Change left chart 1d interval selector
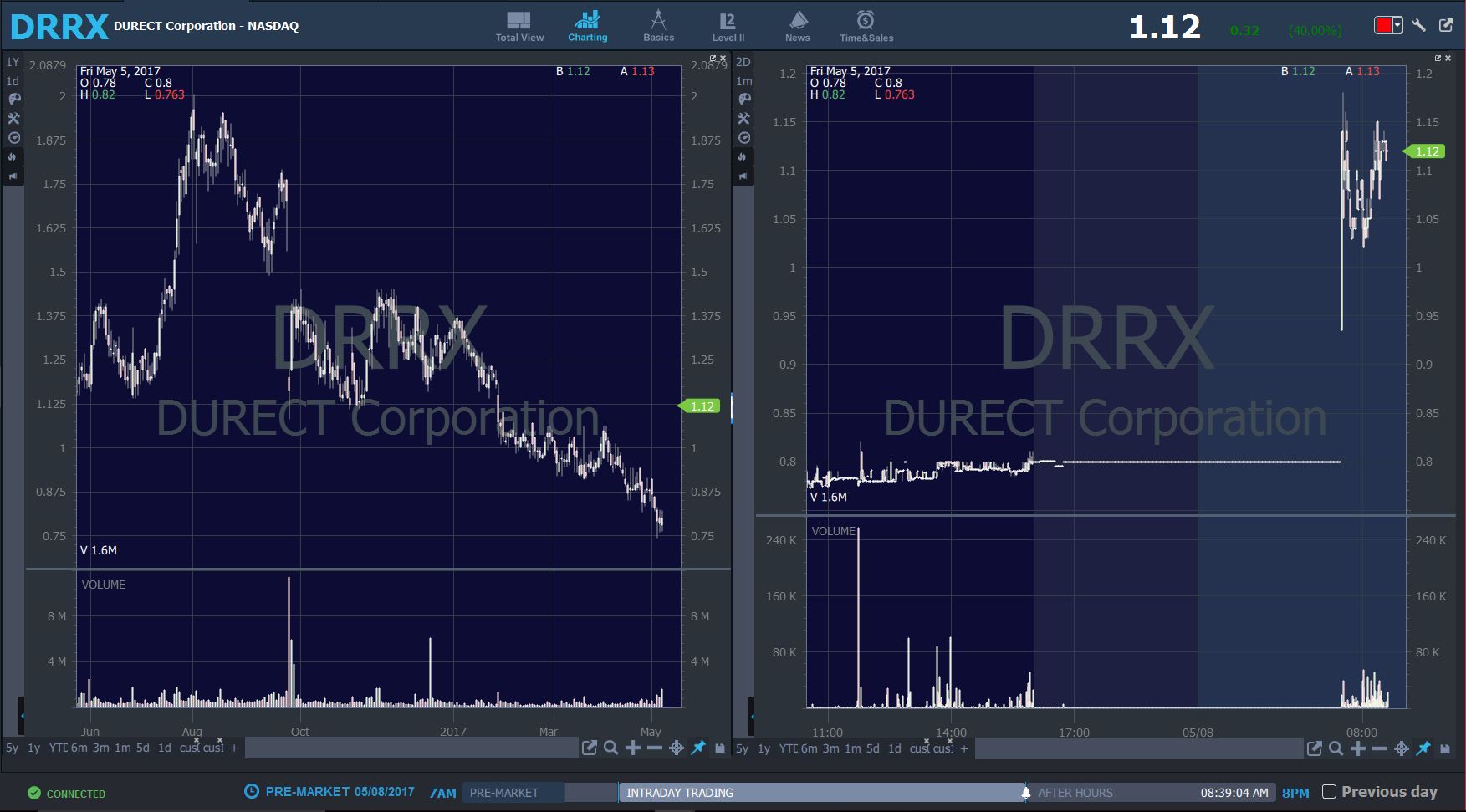Screen dimensions: 1466x812 pyautogui.click(x=13, y=81)
